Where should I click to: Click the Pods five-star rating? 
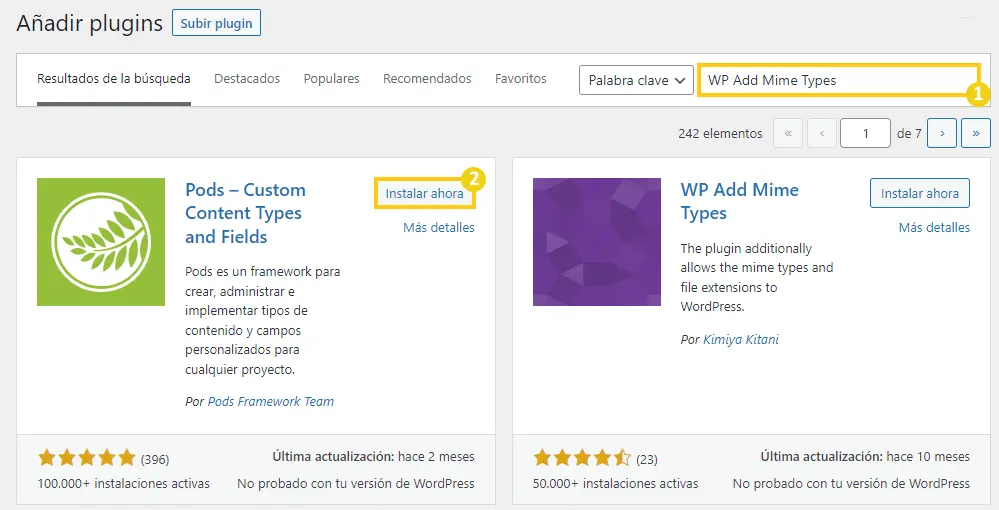click(x=87, y=458)
